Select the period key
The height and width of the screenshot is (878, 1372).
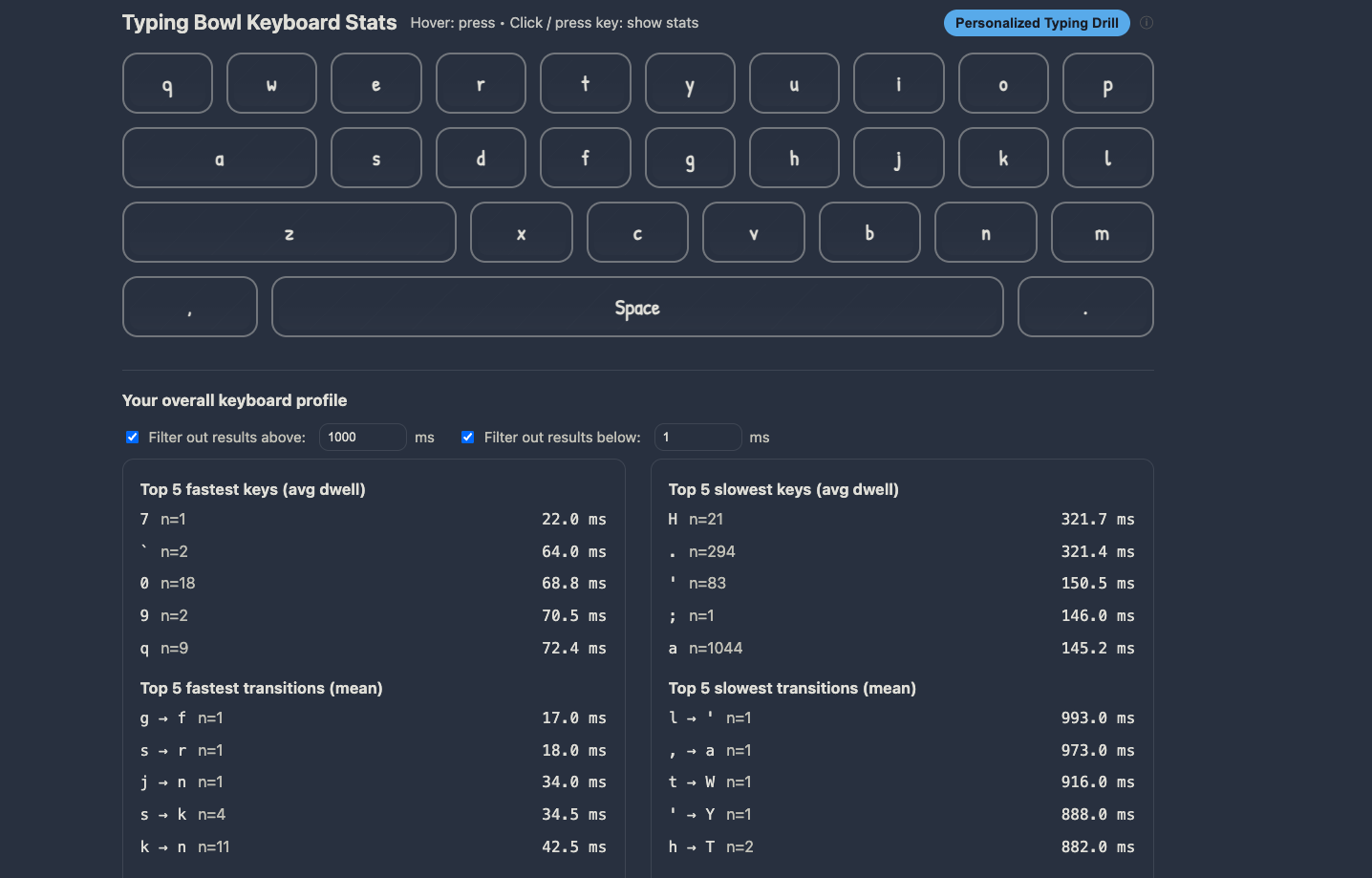(x=1085, y=307)
